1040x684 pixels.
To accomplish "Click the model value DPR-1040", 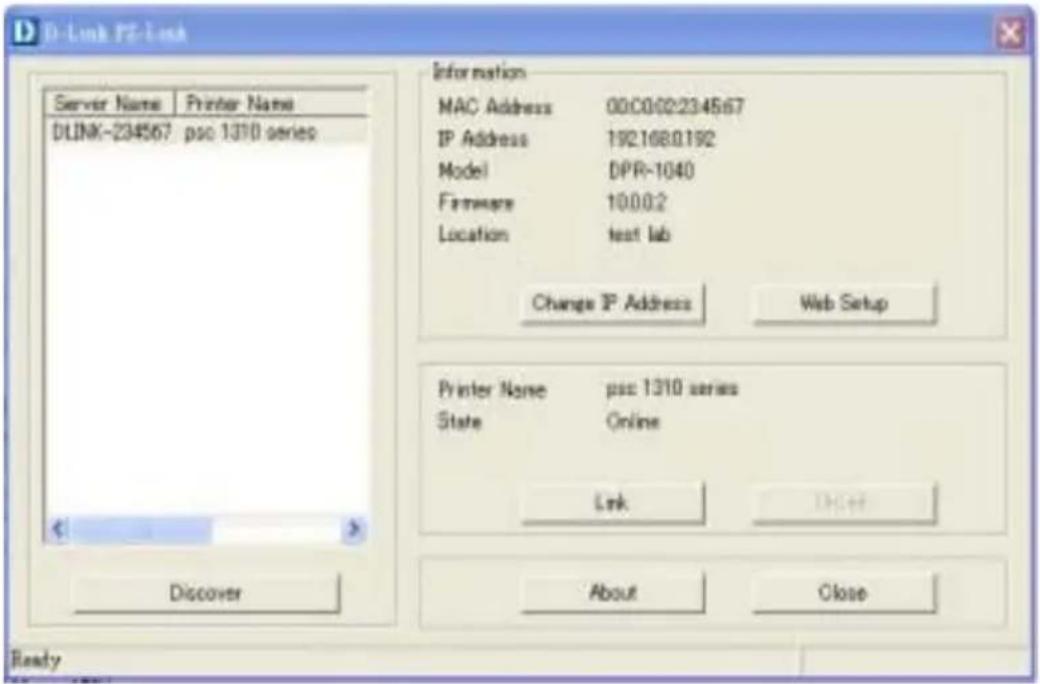I will pos(651,171).
